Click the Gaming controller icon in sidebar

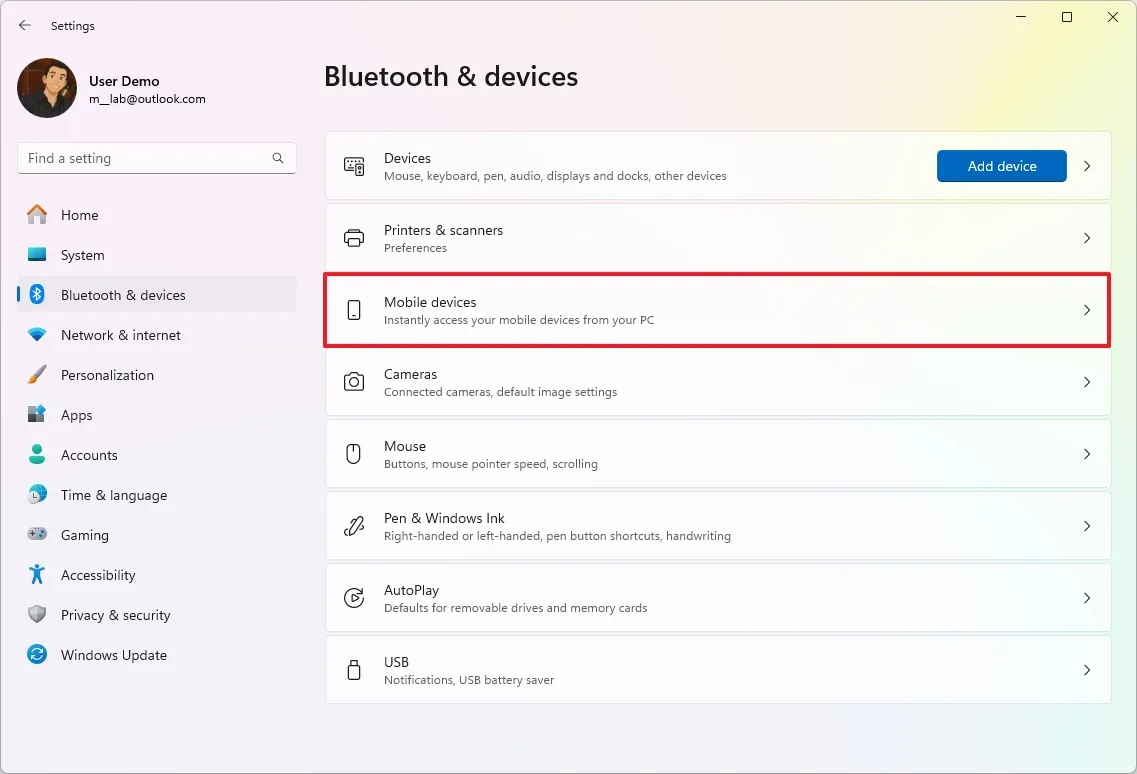pyautogui.click(x=37, y=535)
